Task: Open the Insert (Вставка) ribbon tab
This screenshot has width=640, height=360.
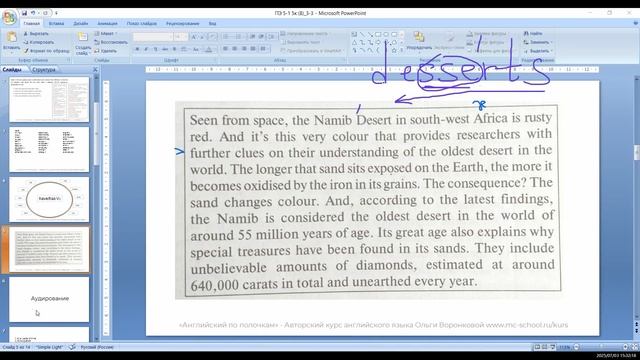Action: tap(56, 24)
